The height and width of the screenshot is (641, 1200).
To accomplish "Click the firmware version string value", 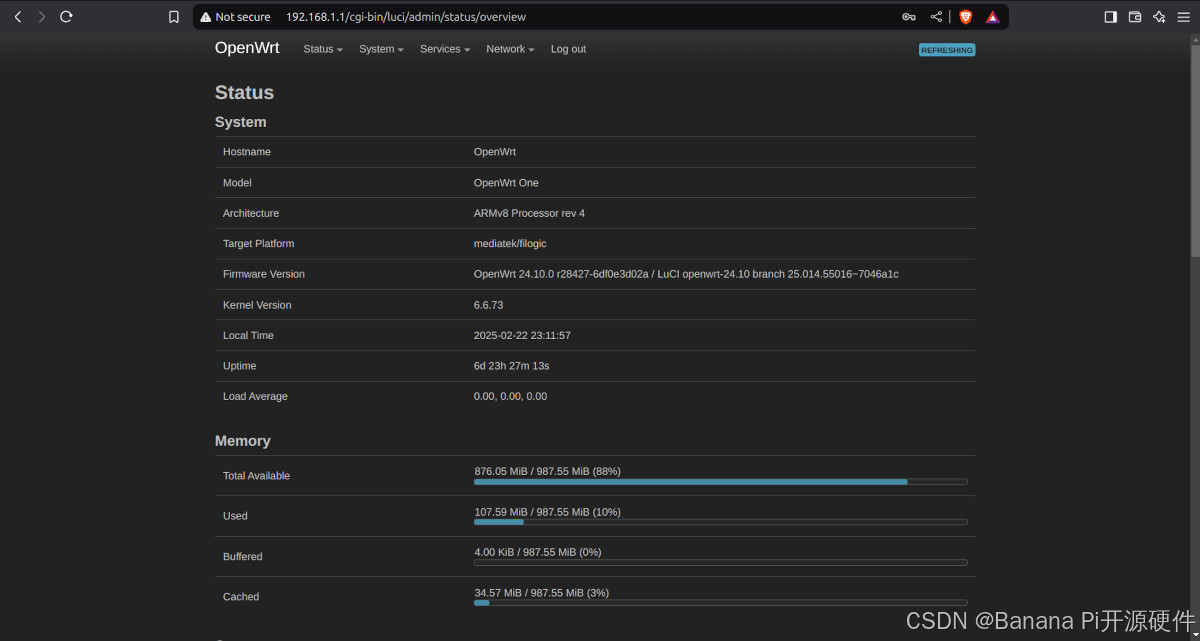I will coord(686,274).
